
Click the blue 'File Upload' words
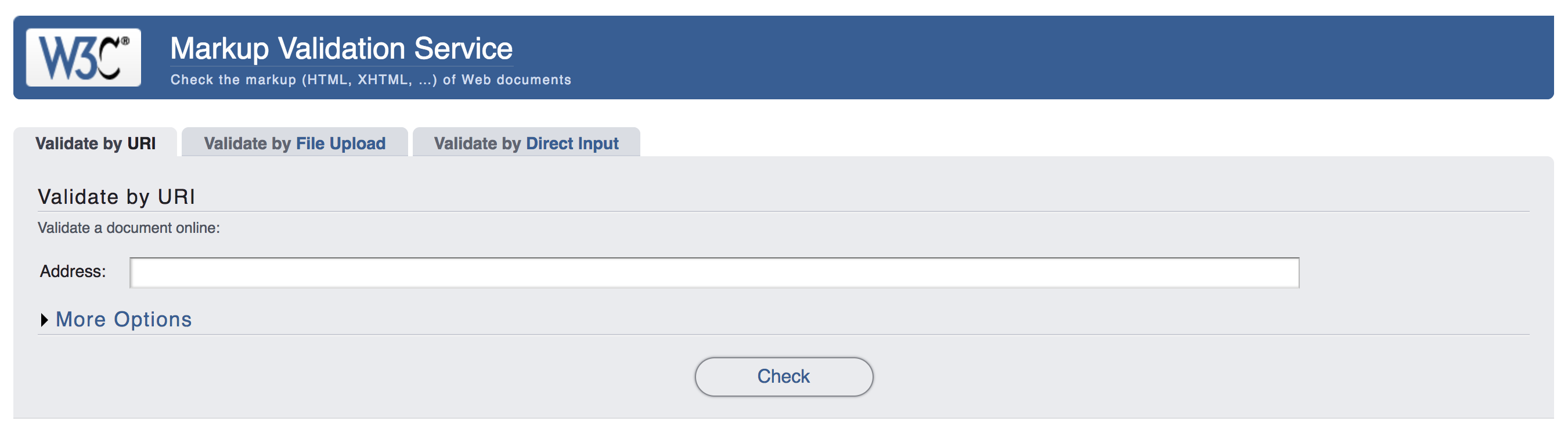point(340,143)
